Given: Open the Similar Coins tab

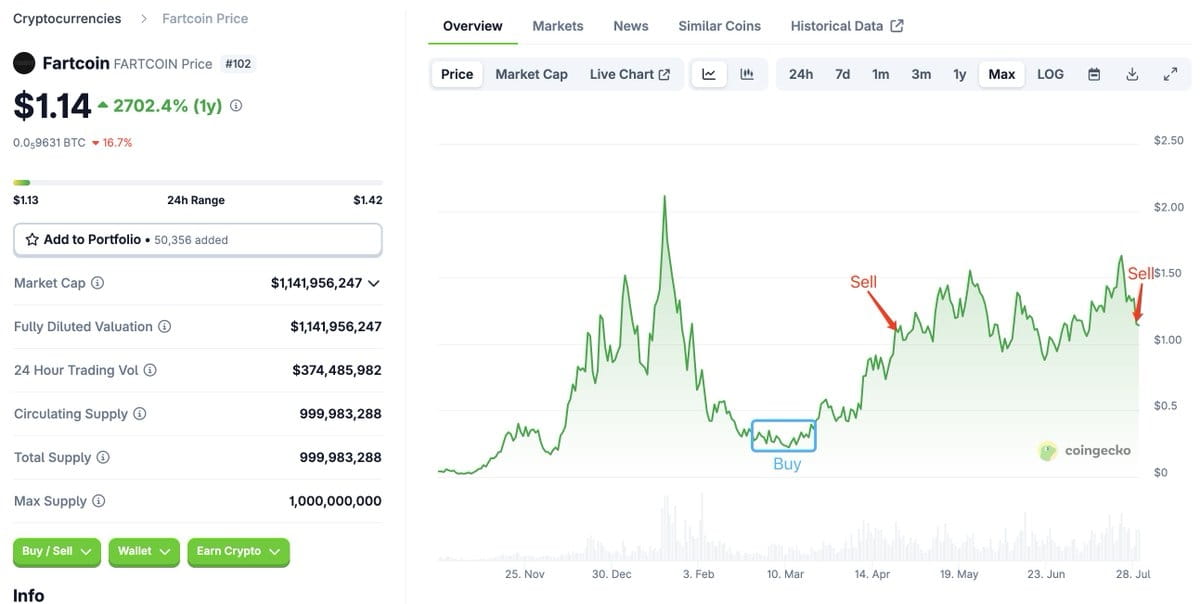Looking at the screenshot, I should coord(719,26).
